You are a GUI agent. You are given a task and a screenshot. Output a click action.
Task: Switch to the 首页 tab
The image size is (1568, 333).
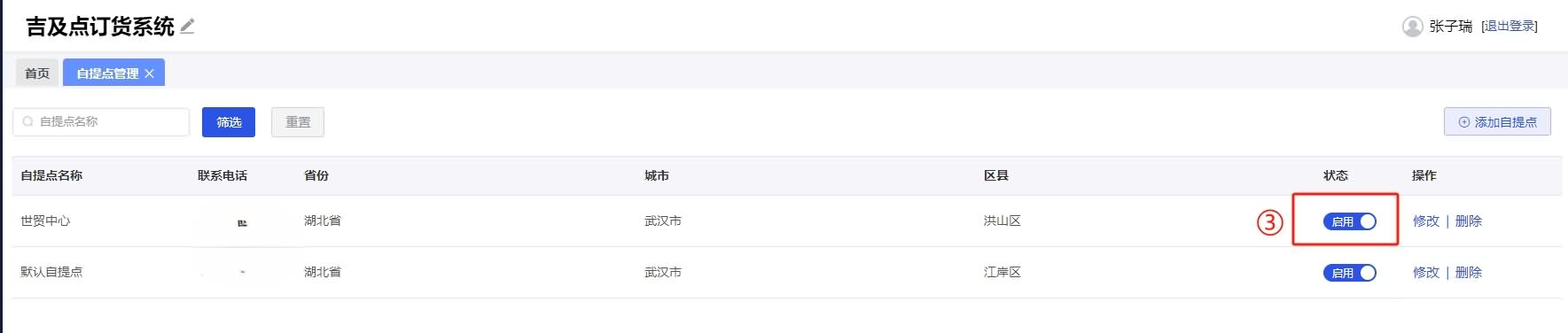click(x=37, y=74)
